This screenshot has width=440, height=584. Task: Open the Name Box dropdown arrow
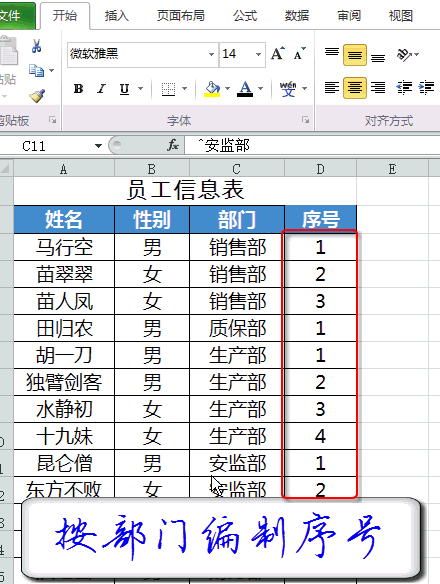pos(98,145)
